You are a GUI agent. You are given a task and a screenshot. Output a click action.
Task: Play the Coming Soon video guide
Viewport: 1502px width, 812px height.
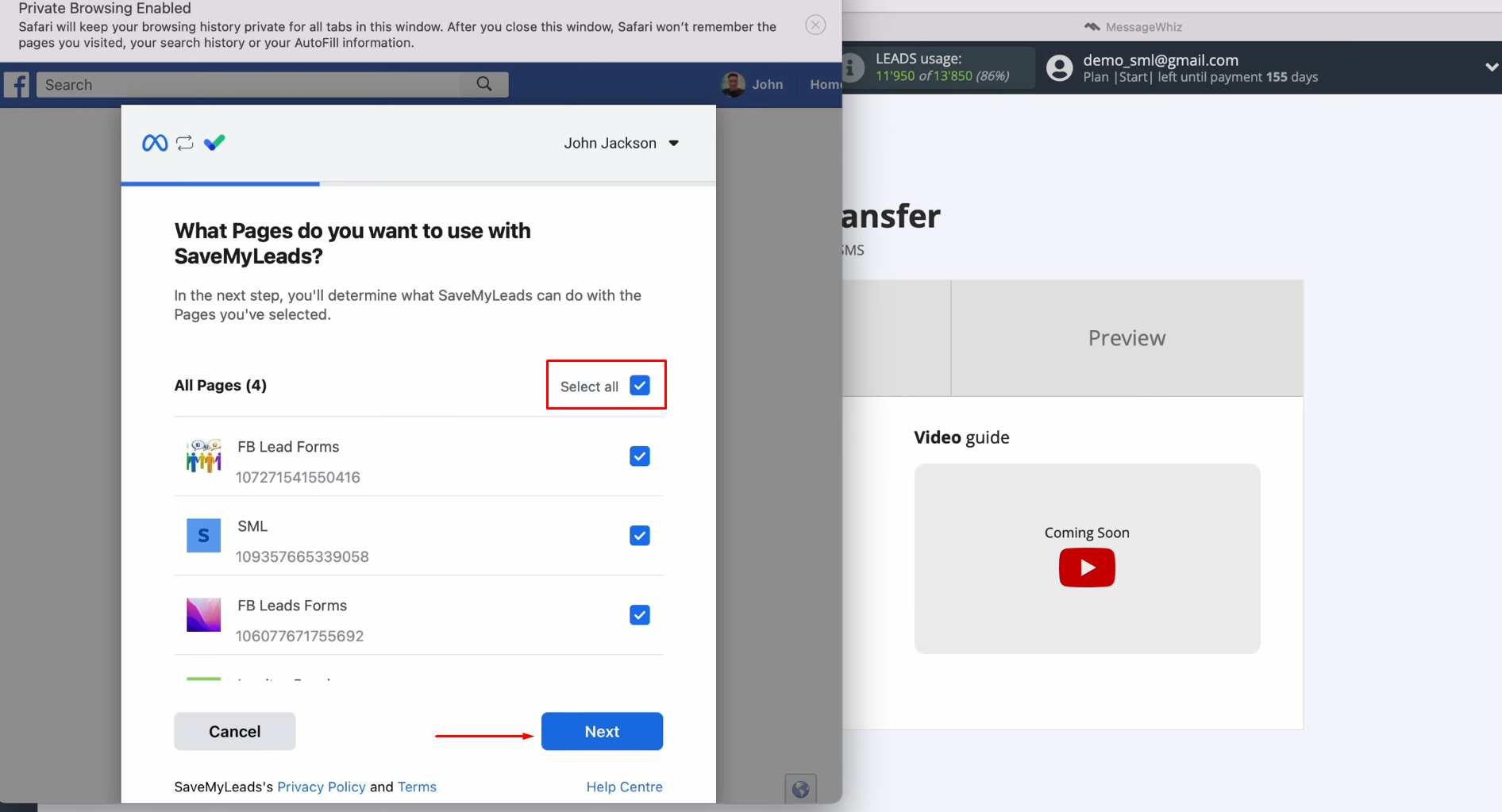pyautogui.click(x=1087, y=568)
